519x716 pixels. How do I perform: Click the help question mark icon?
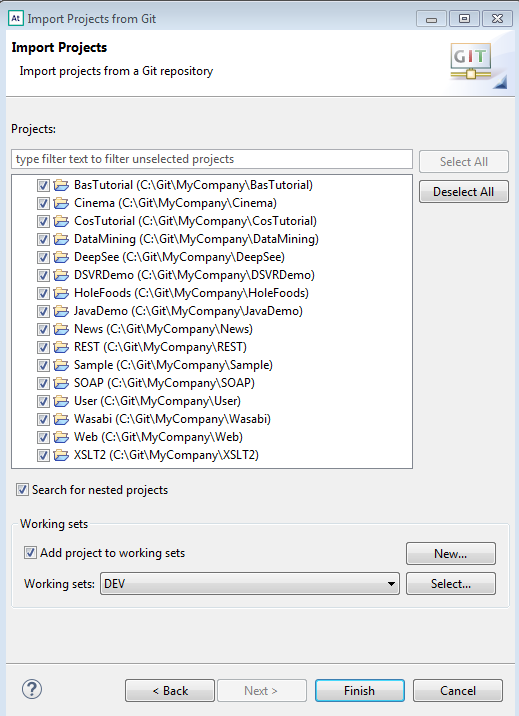click(32, 689)
